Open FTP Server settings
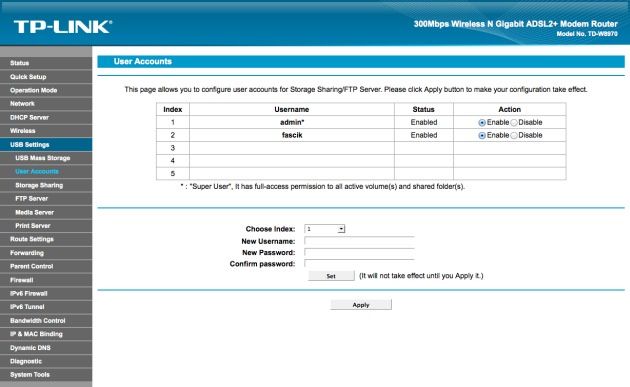Viewport: 630px width, 387px height. 46,199
